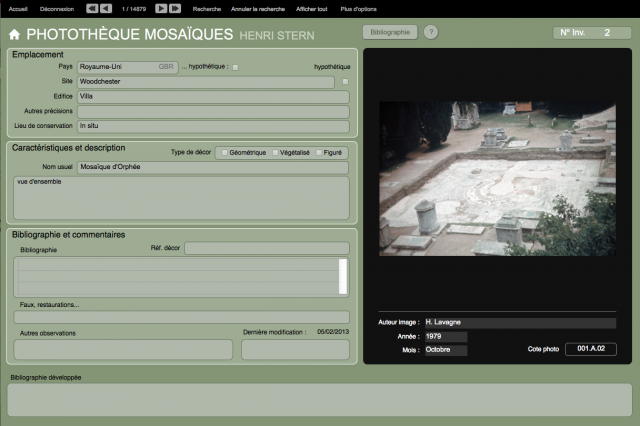Click the Mois field showing Octobre
This screenshot has height=426, width=640.
coord(446,350)
